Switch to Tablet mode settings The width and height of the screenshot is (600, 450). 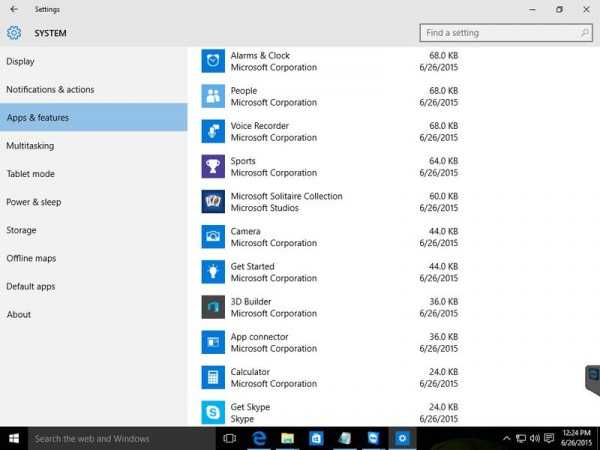tap(31, 174)
